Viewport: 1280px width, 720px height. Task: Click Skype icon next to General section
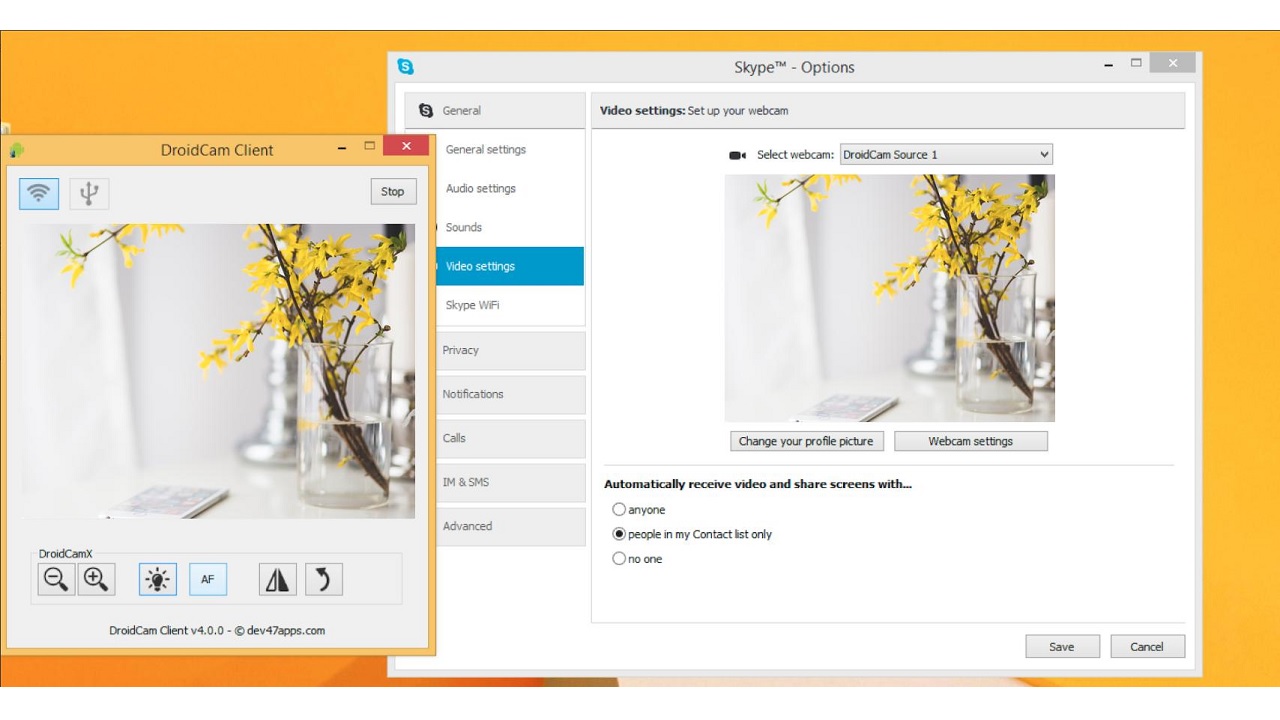tap(426, 111)
